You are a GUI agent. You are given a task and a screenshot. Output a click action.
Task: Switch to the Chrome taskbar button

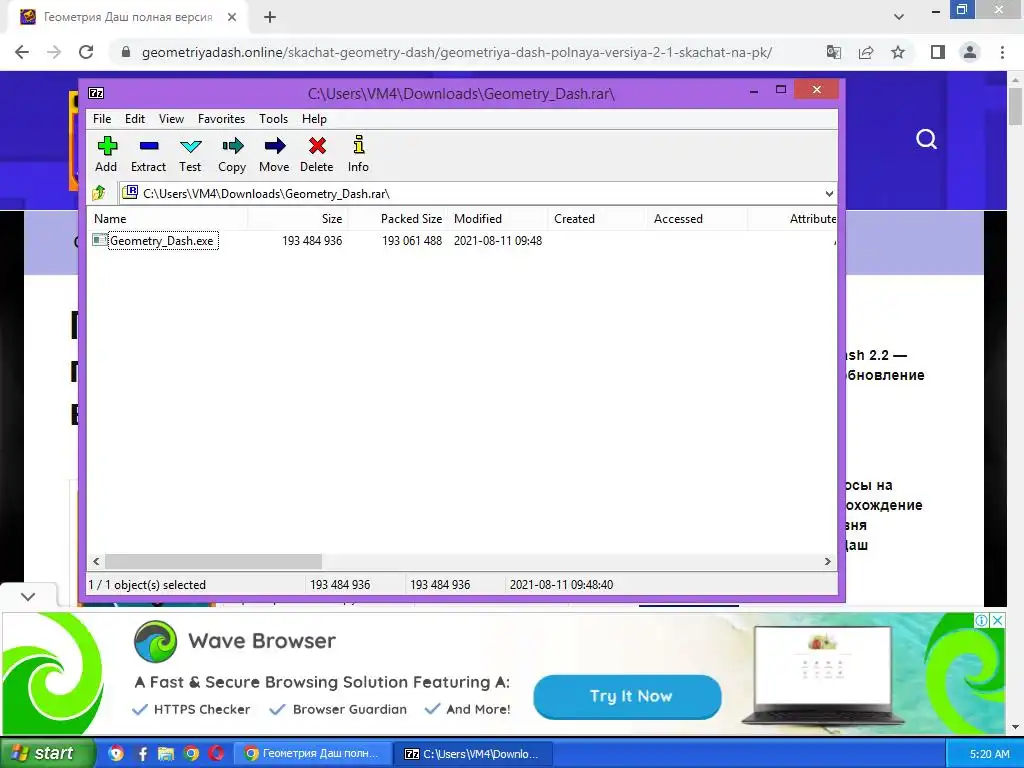[312, 754]
